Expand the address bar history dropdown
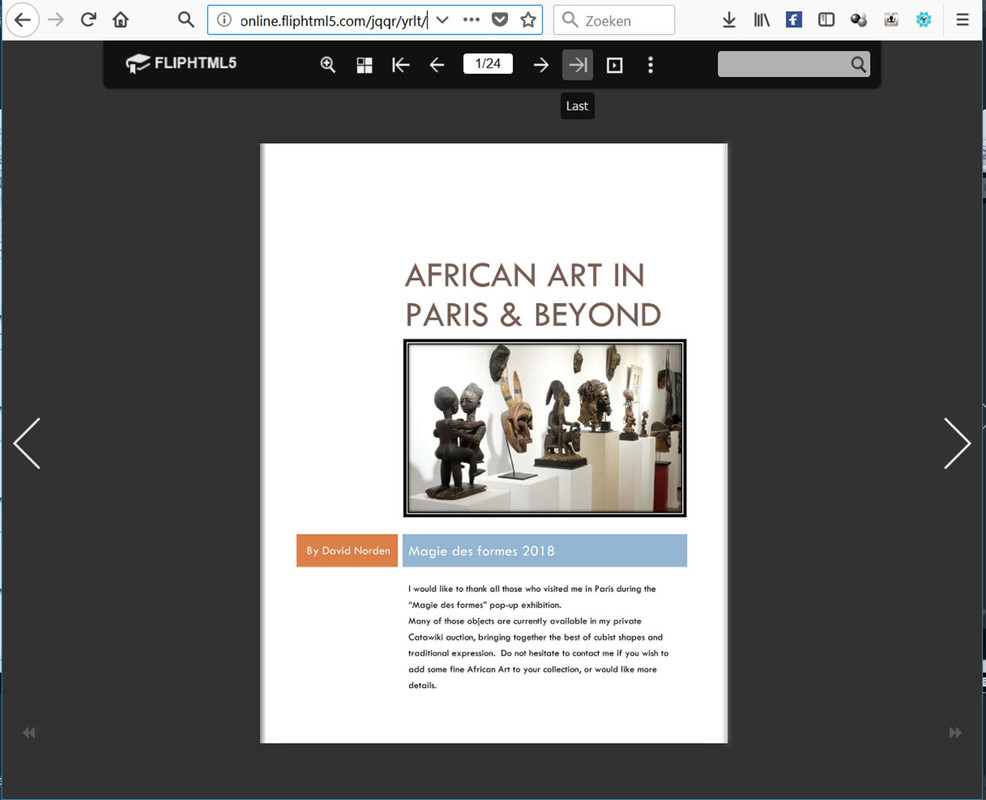 coord(442,20)
